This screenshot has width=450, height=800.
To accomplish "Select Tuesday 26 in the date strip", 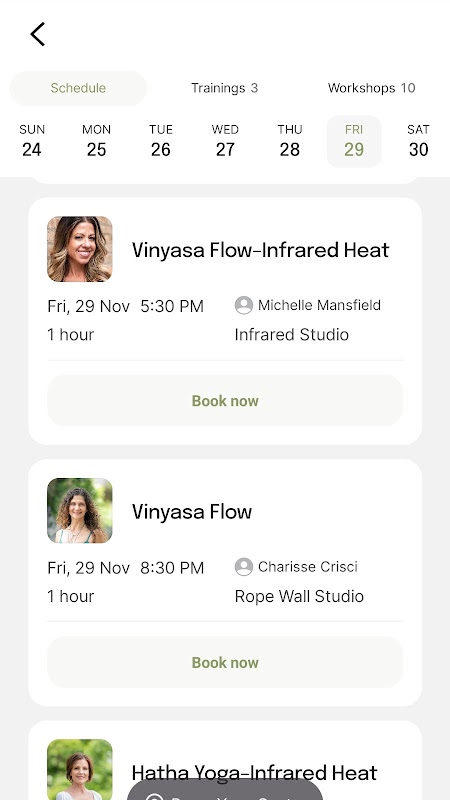I will [x=161, y=141].
